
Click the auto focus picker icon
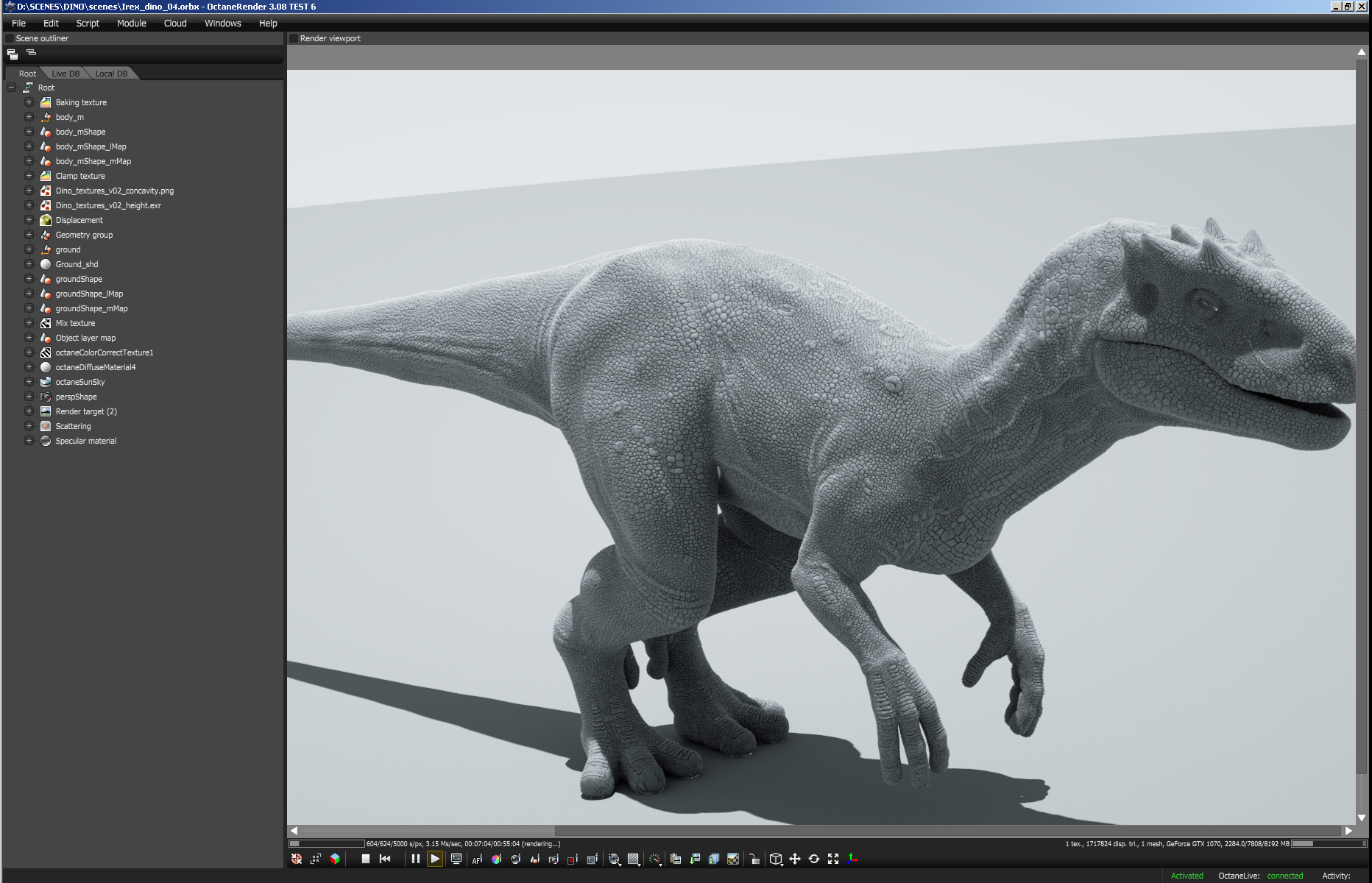click(477, 859)
